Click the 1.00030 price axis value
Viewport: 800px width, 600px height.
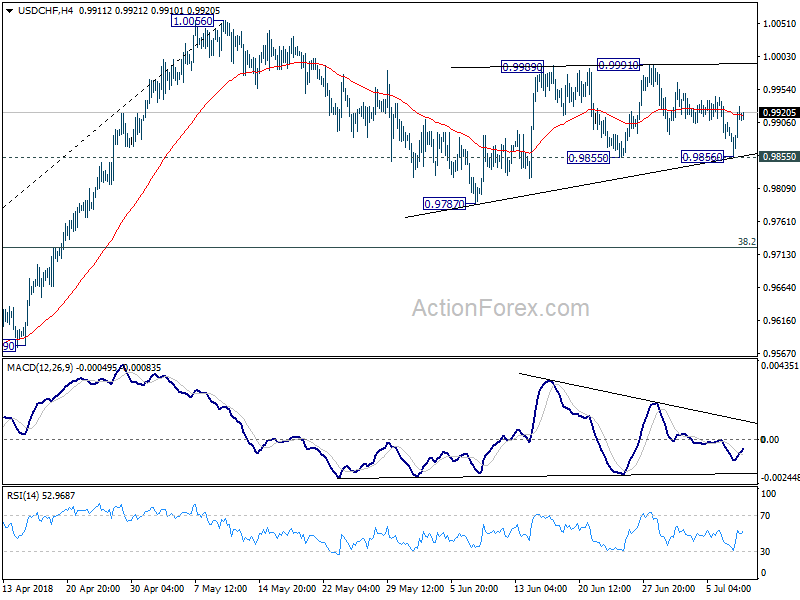click(779, 57)
